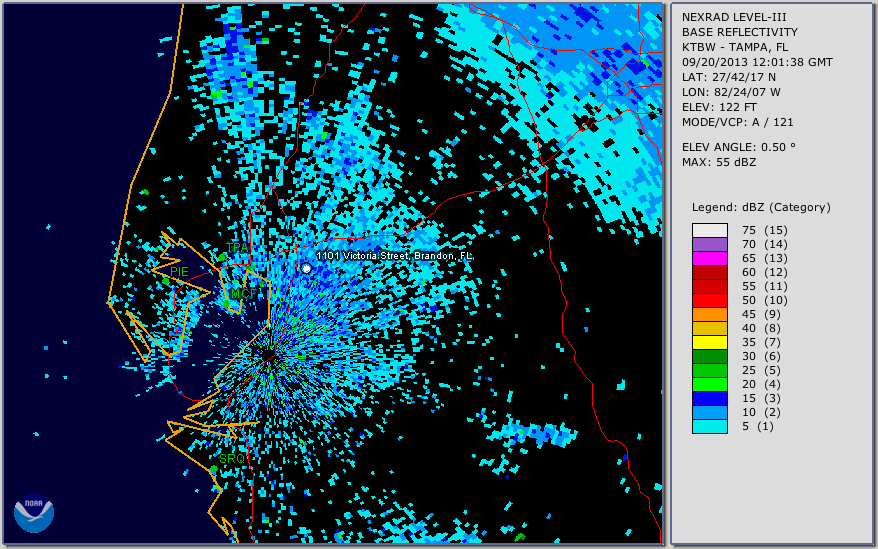Viewport: 878px width, 549px height.
Task: Click the 10 dBZ light blue swatch
Action: pyautogui.click(x=709, y=412)
